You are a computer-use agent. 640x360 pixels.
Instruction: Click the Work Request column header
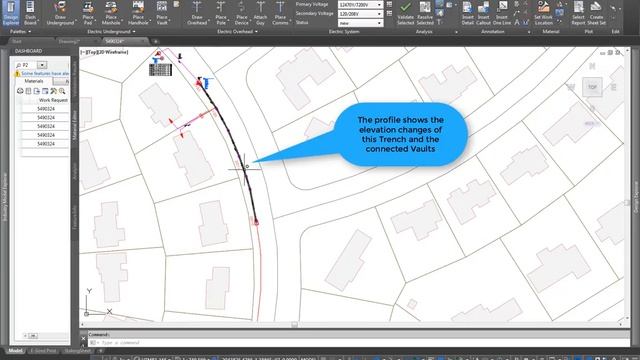click(x=53, y=100)
